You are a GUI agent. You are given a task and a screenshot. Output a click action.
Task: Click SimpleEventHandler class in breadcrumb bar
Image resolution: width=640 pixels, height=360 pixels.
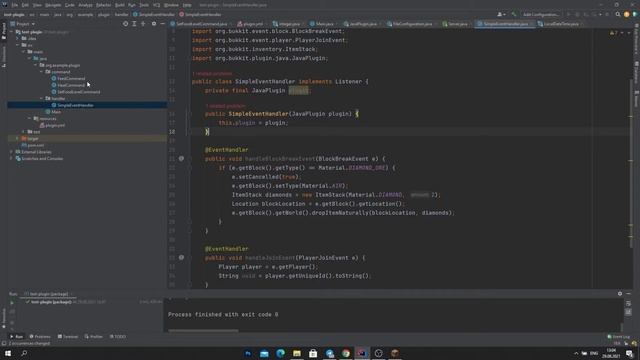(153, 15)
